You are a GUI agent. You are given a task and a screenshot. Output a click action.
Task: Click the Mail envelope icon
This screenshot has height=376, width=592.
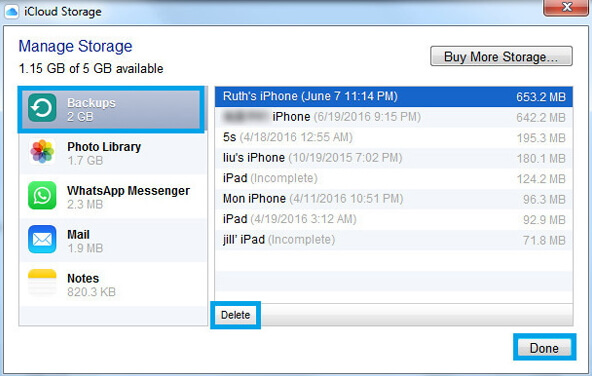tap(42, 239)
